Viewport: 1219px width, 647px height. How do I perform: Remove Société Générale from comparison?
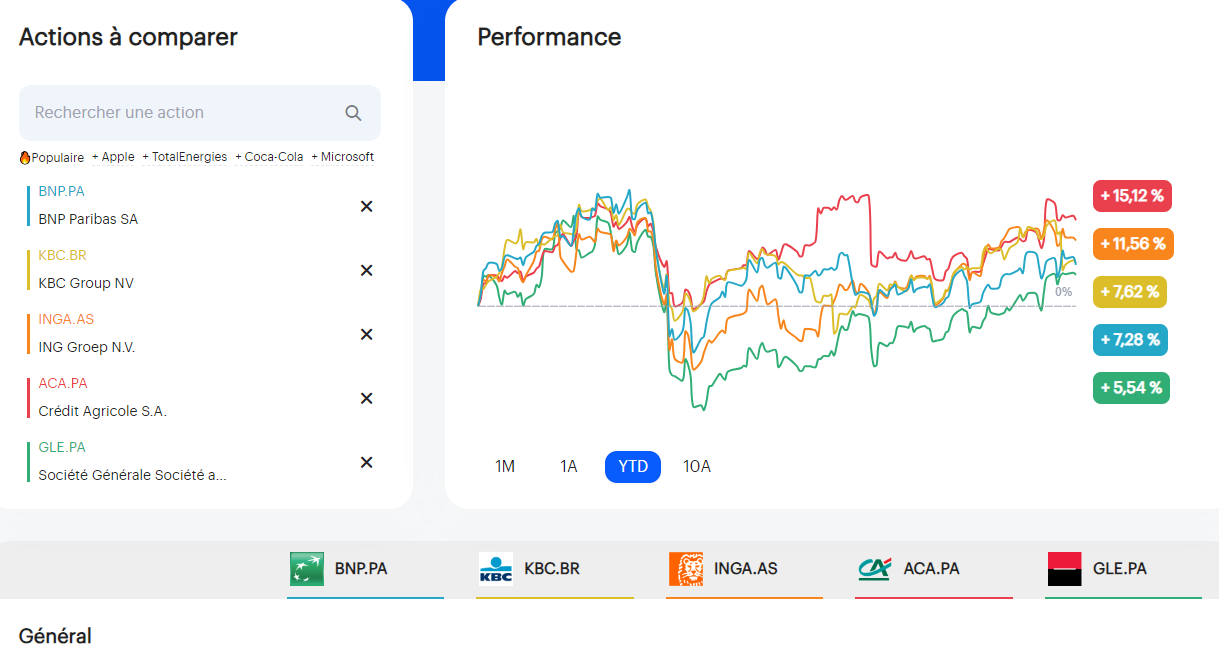pyautogui.click(x=366, y=462)
